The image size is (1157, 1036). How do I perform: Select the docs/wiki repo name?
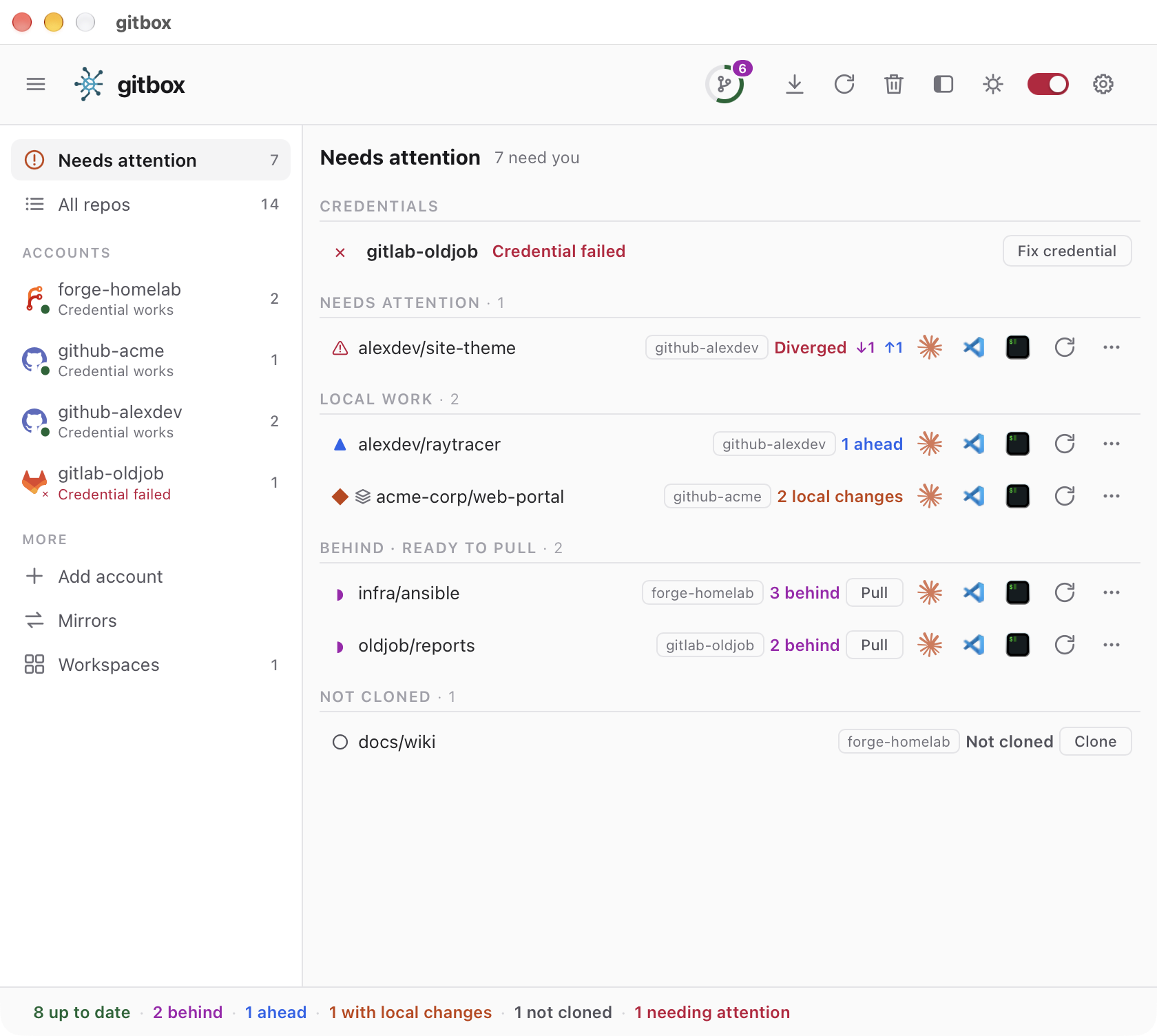coord(397,742)
